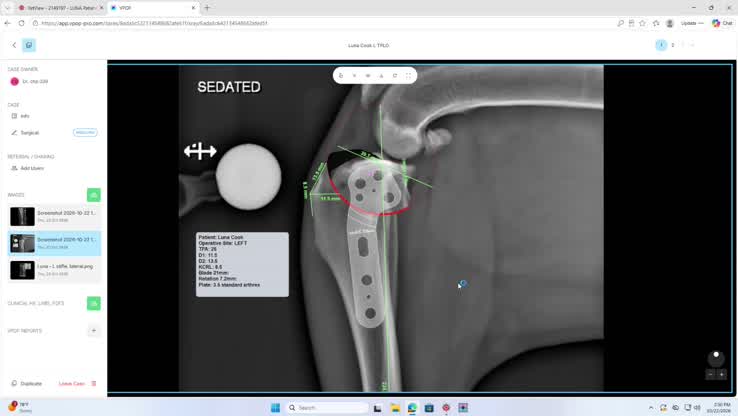Click the fourth icon in the viewer toolbar

381,75
